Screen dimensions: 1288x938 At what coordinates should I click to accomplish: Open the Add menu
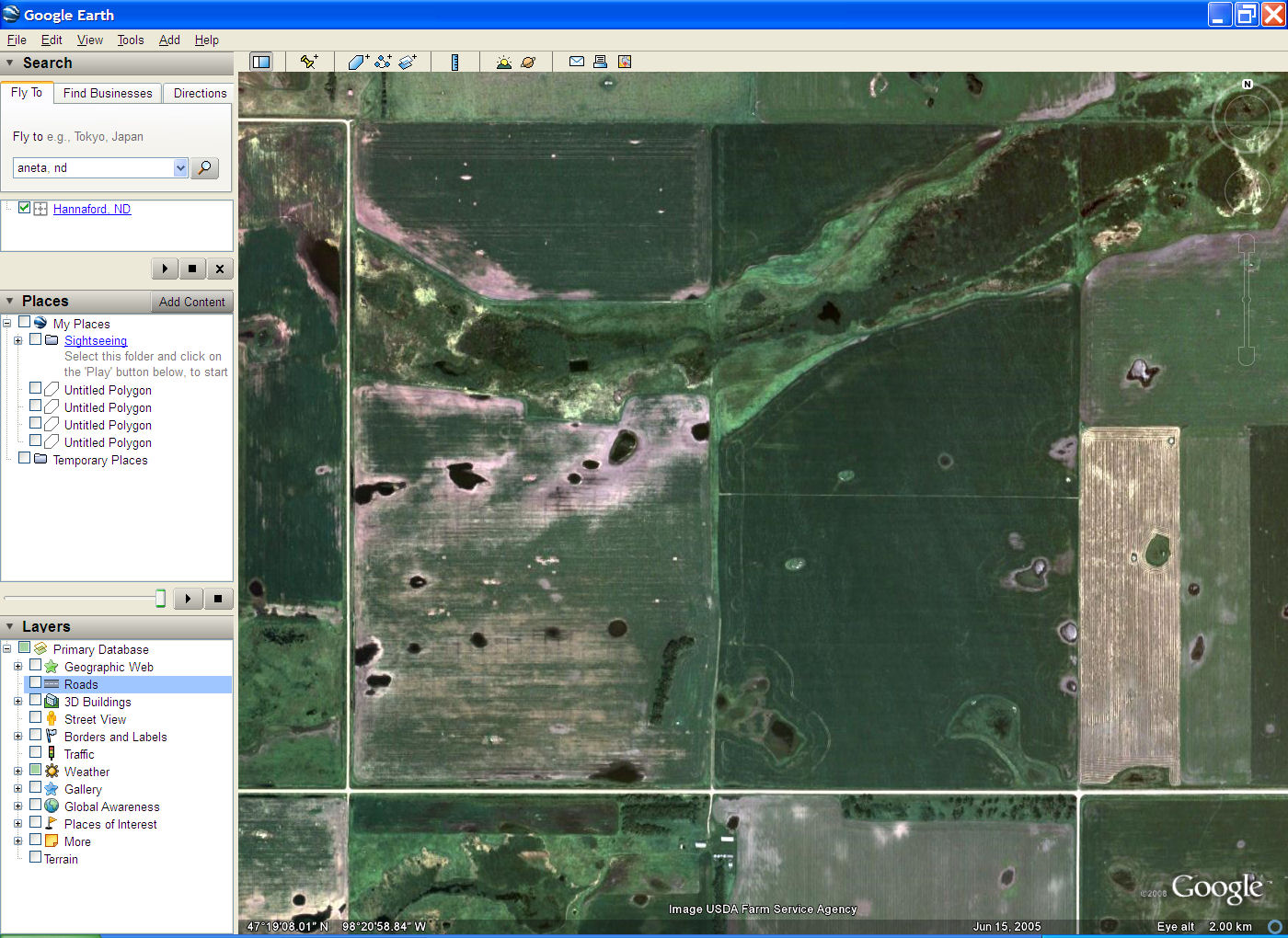click(169, 40)
